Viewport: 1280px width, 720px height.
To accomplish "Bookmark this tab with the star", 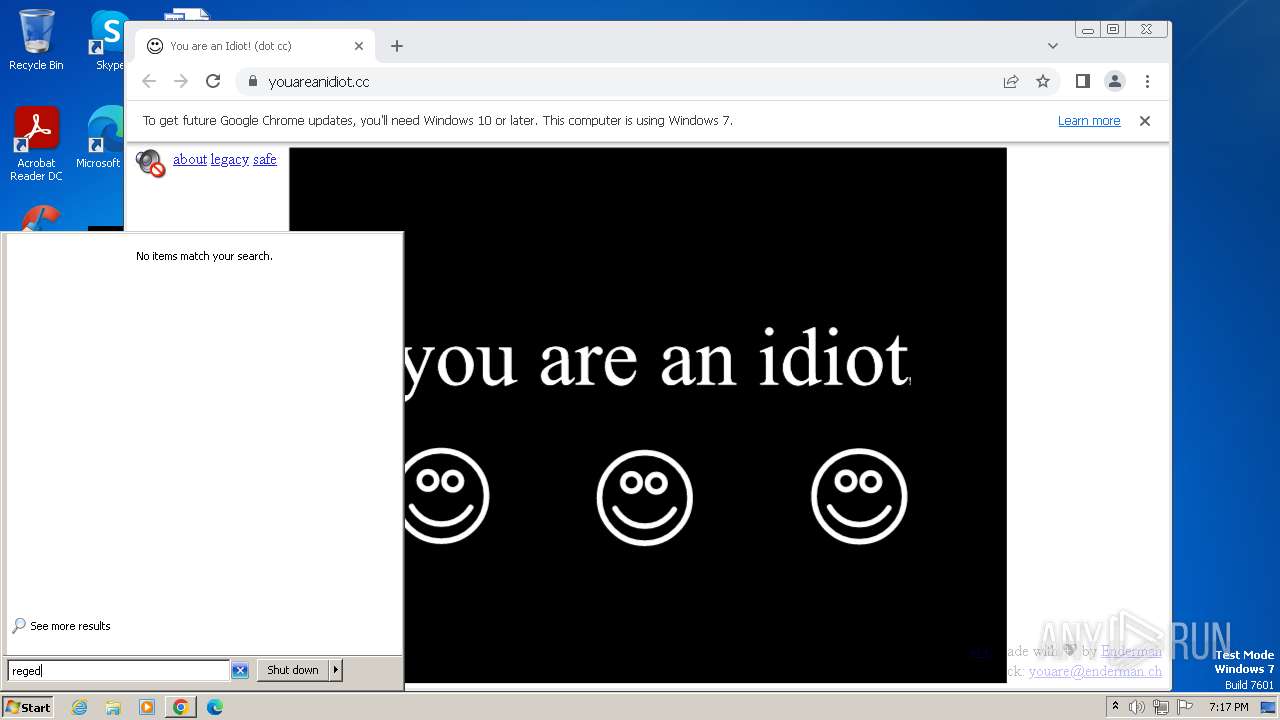I will 1043,81.
